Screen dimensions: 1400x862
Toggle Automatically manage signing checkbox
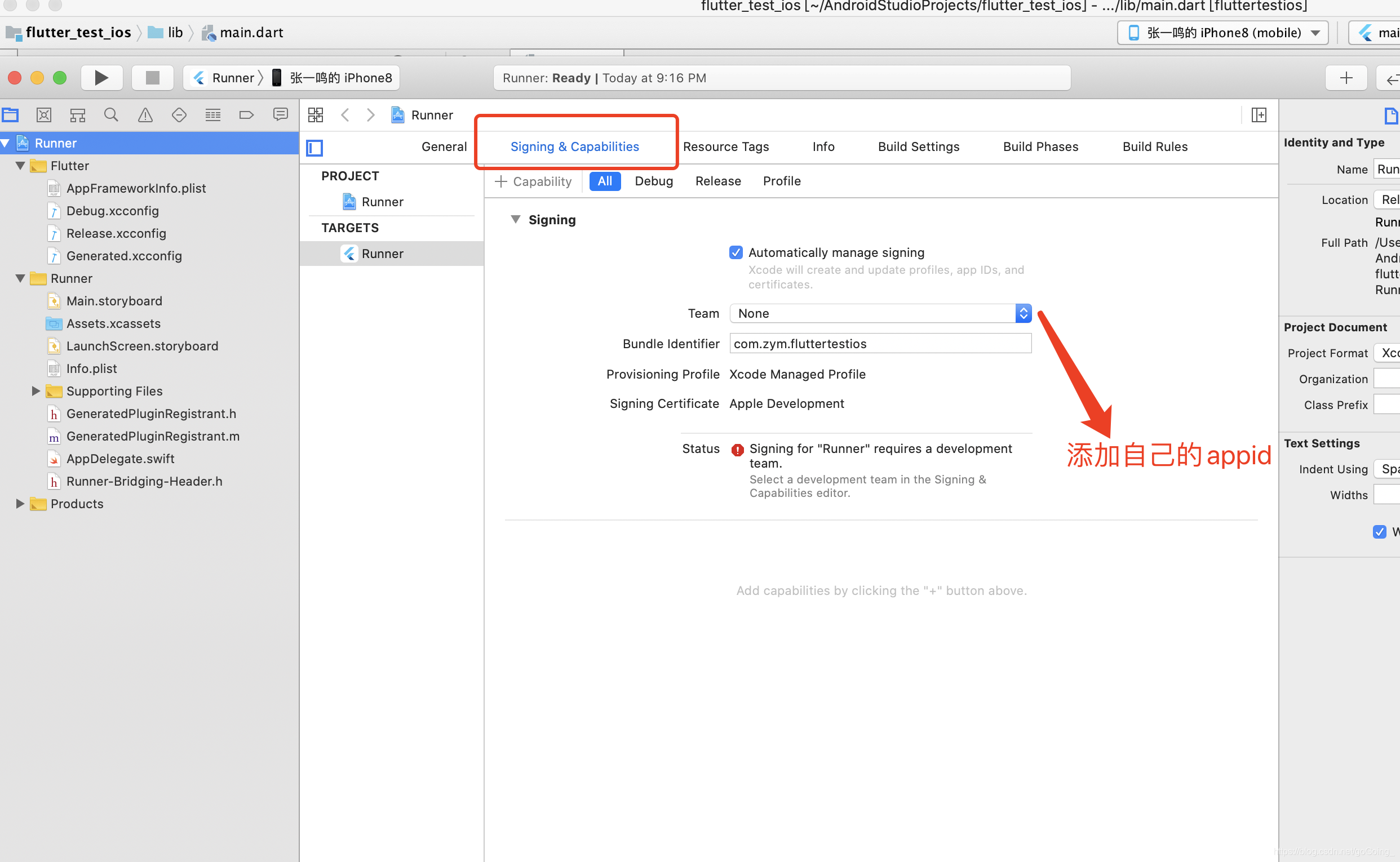tap(736, 252)
